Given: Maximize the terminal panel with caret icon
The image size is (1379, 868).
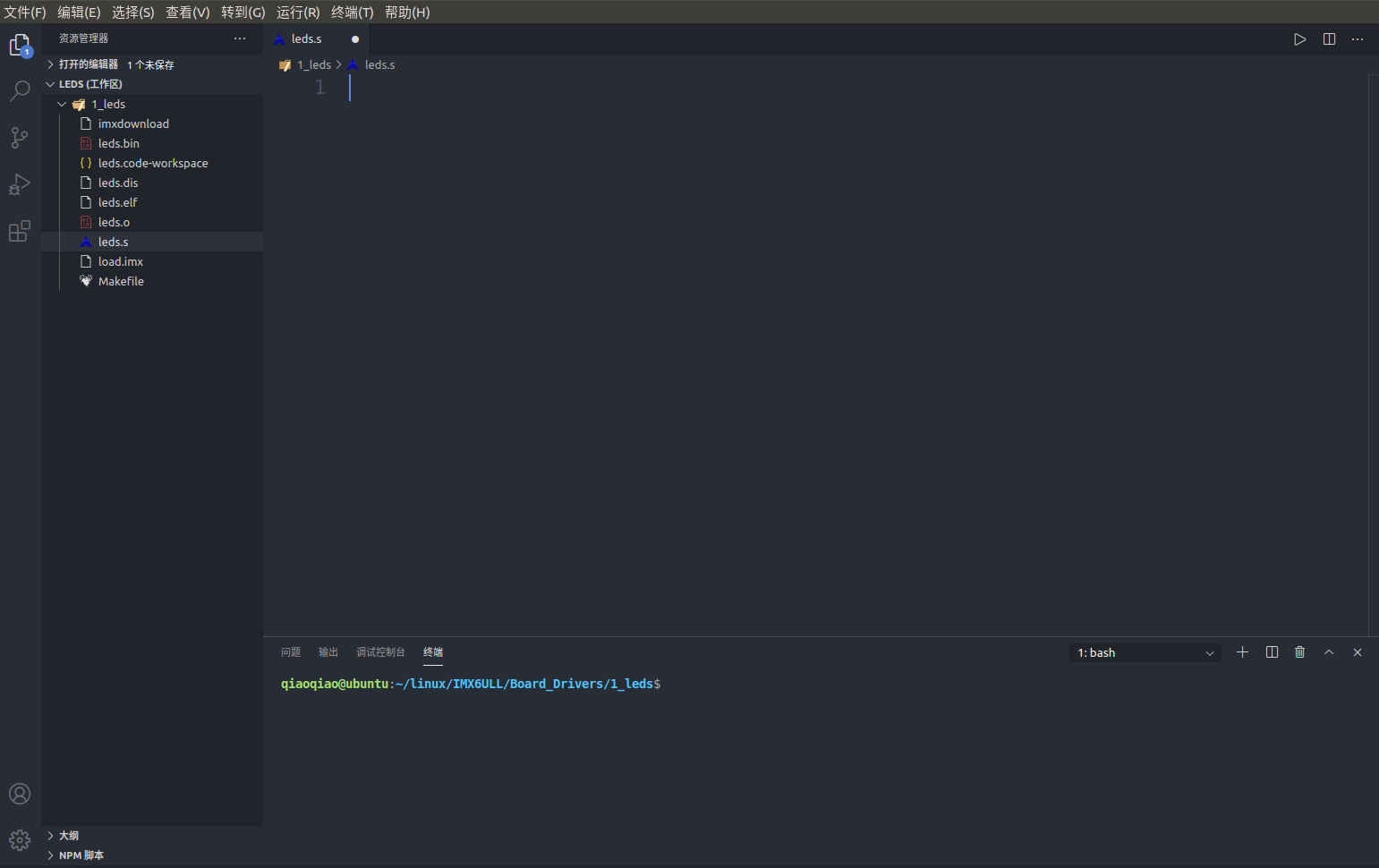Looking at the screenshot, I should [1329, 652].
